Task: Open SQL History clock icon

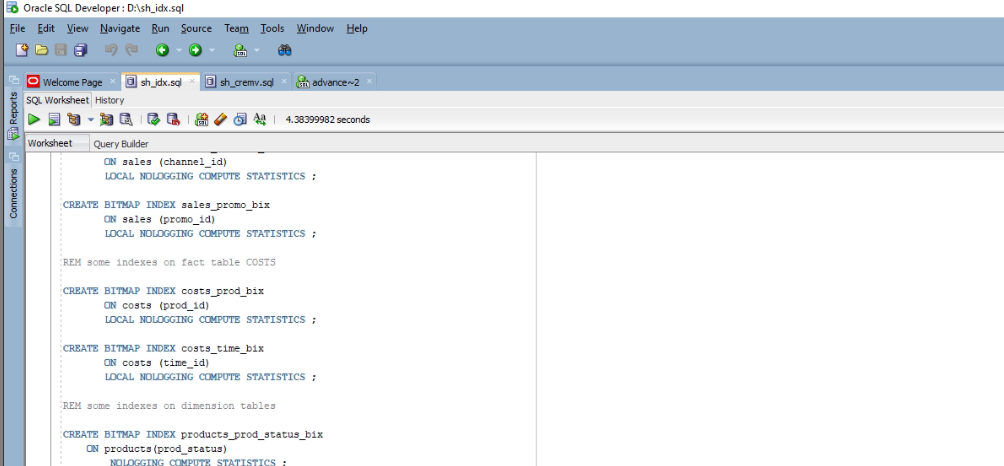Action: [240, 119]
